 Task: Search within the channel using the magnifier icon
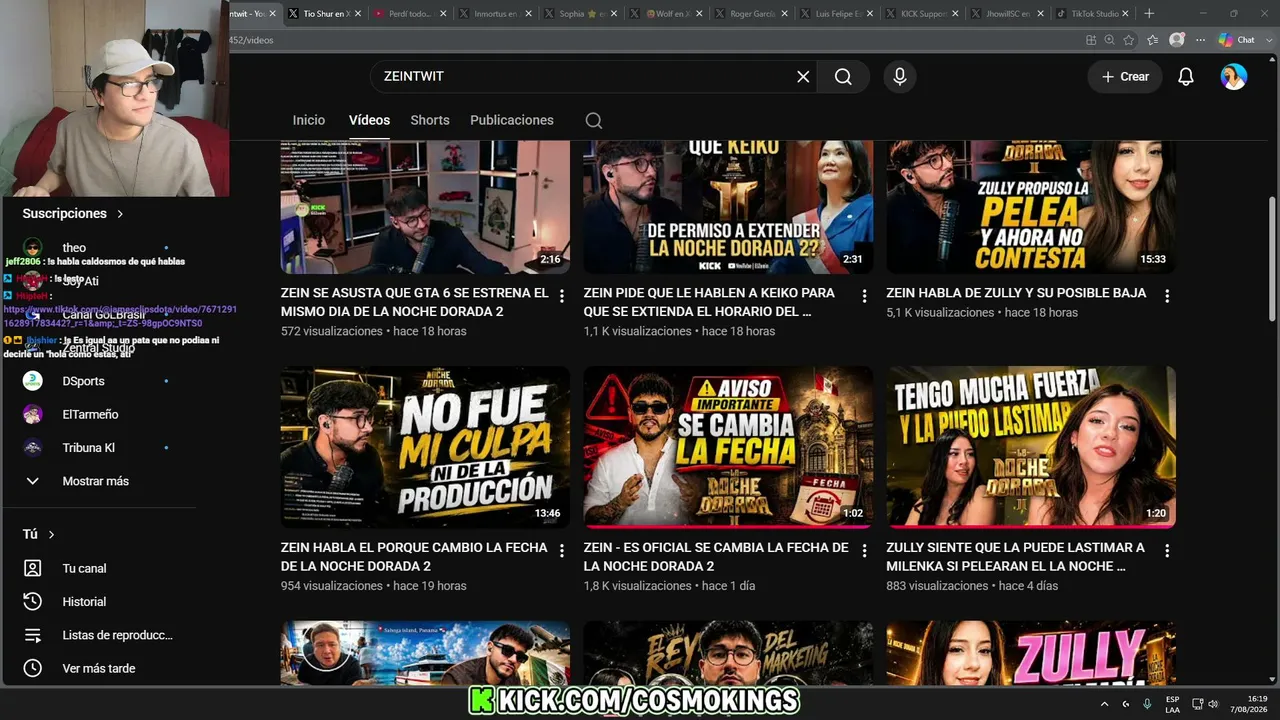pyautogui.click(x=594, y=120)
